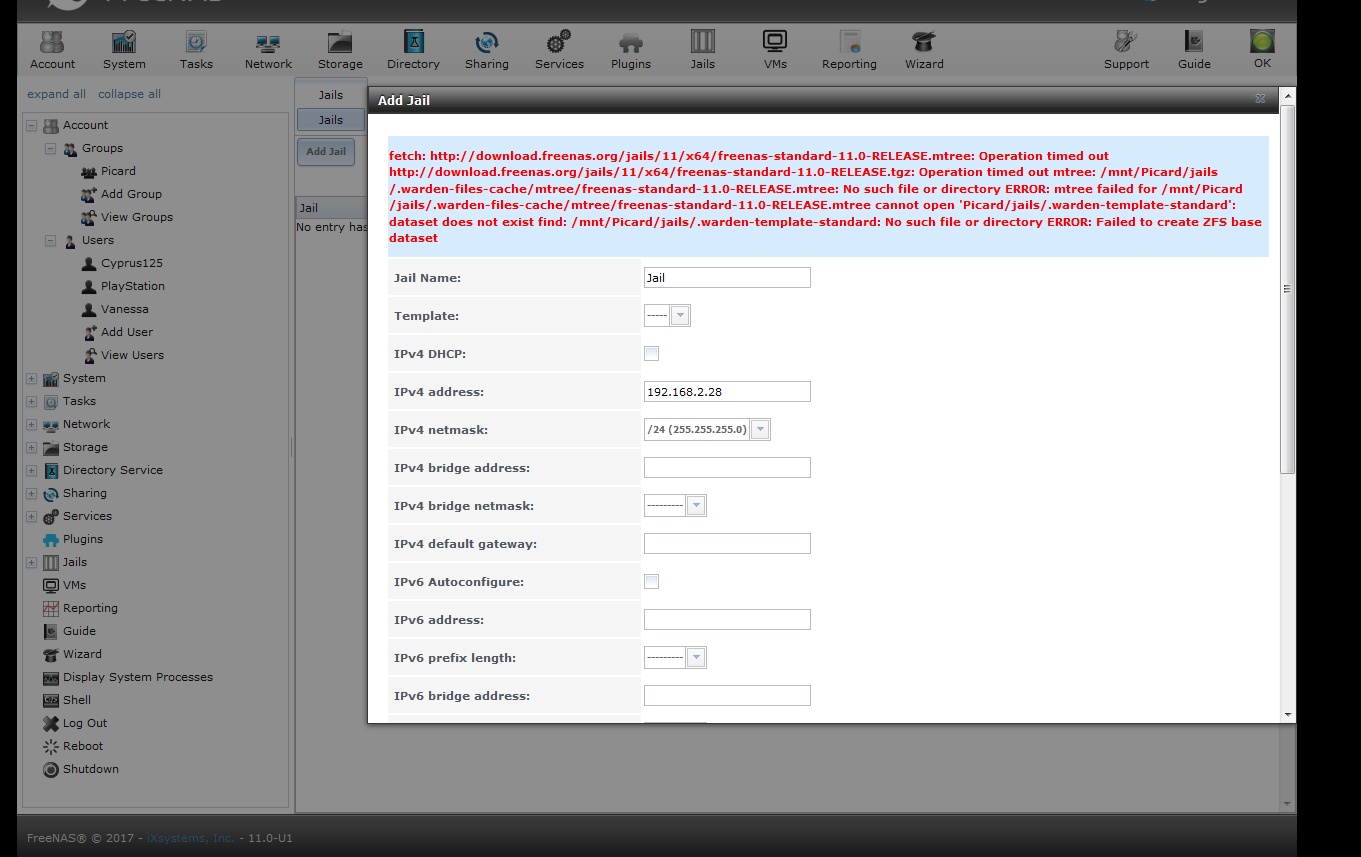Click the Plugins icon in the sidebar tree
Image resolution: width=1361 pixels, height=857 pixels.
tap(51, 539)
